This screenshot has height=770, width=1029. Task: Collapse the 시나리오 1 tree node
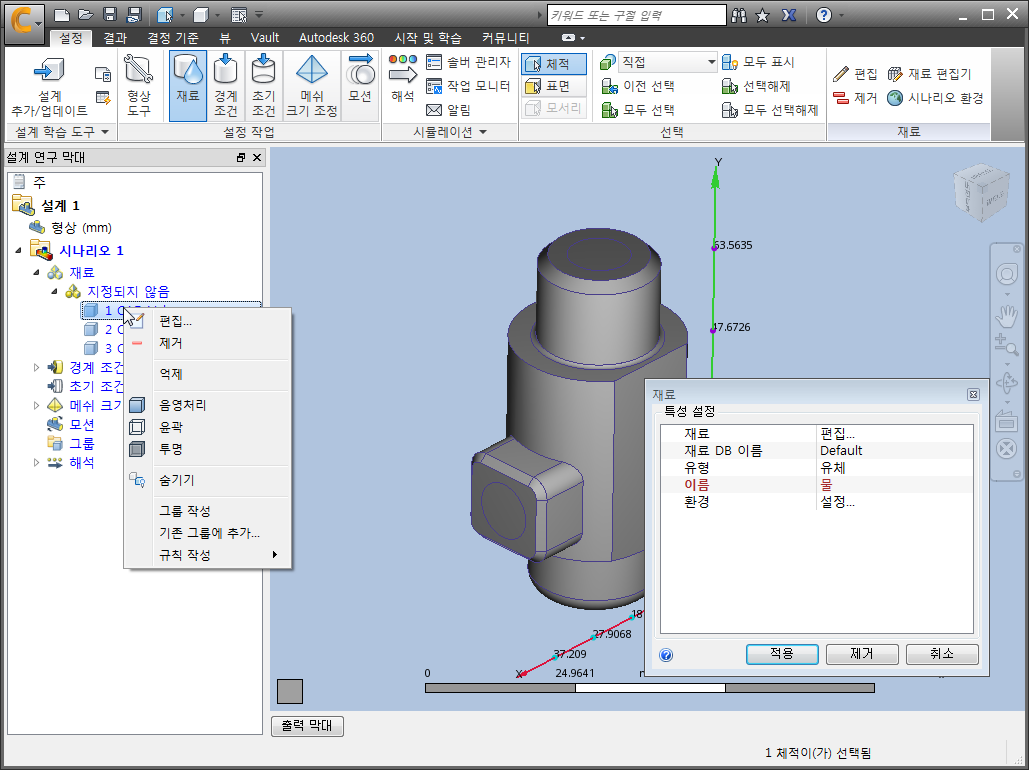[18, 250]
